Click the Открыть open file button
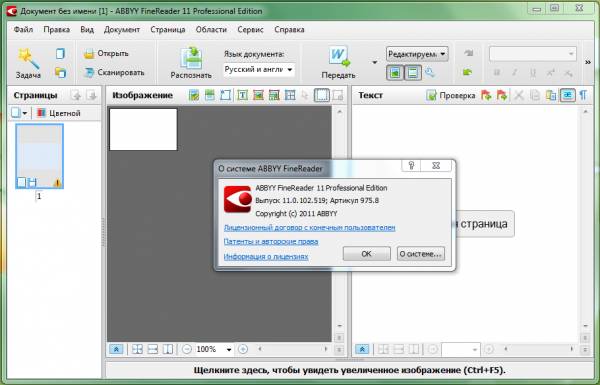 pos(106,53)
